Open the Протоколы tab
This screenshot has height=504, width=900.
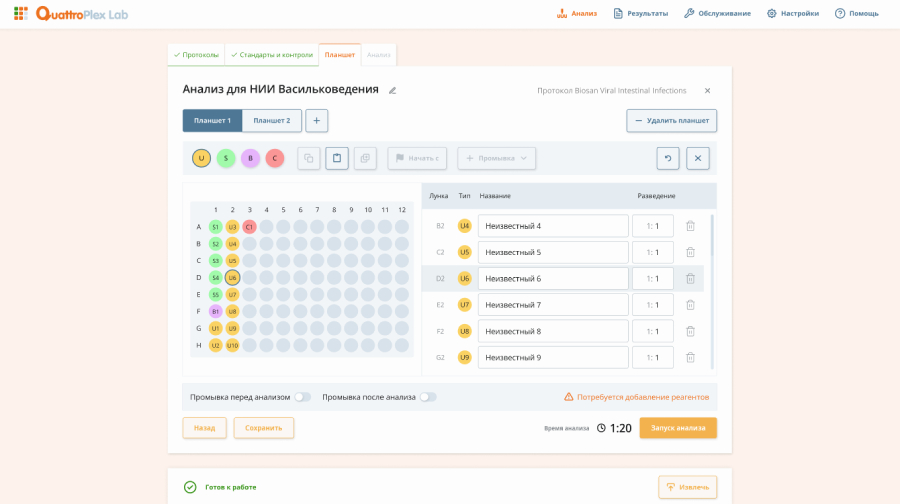click(x=196, y=55)
